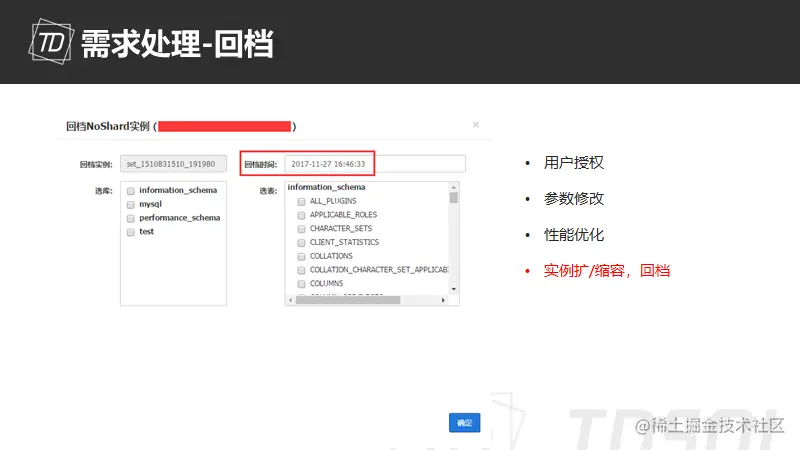
Task: Click the 选库 label
Action: pos(104,191)
